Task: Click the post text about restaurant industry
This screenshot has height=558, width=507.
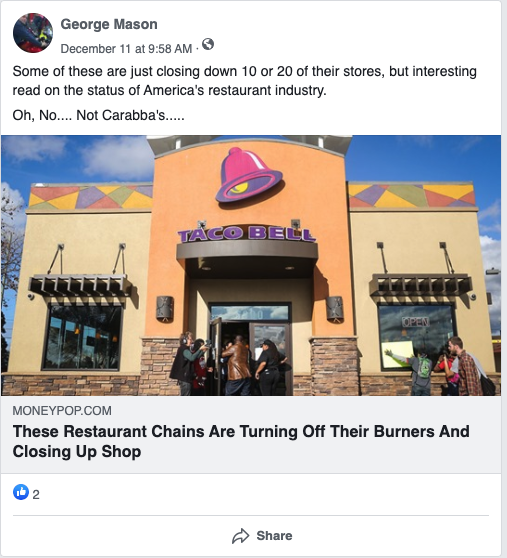Action: [x=244, y=81]
